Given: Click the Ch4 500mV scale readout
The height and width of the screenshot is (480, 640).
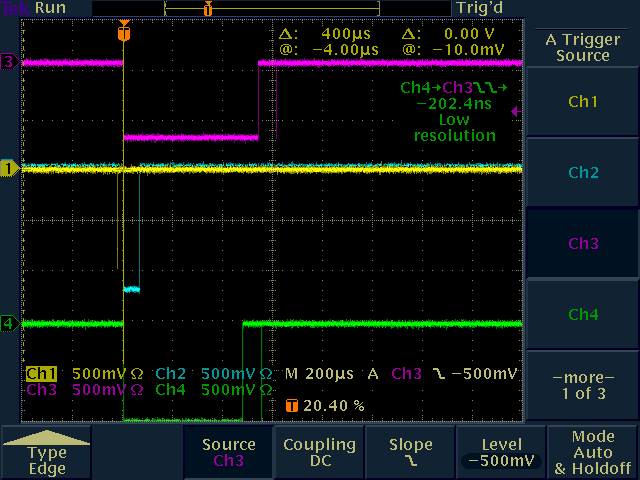Looking at the screenshot, I should coord(214,390).
